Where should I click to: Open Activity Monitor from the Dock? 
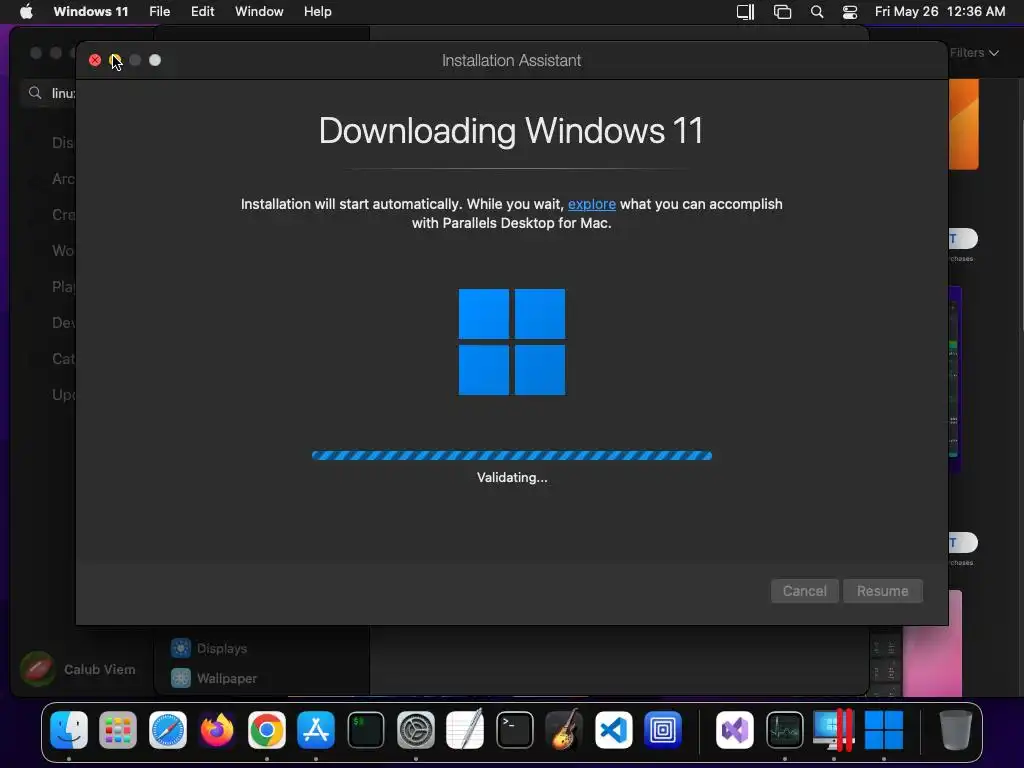pyautogui.click(x=784, y=729)
